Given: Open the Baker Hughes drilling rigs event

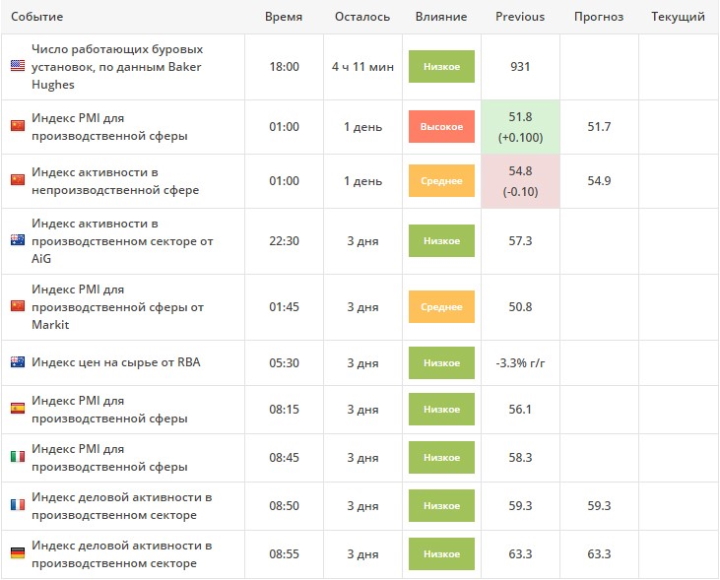Looking at the screenshot, I should click(117, 66).
